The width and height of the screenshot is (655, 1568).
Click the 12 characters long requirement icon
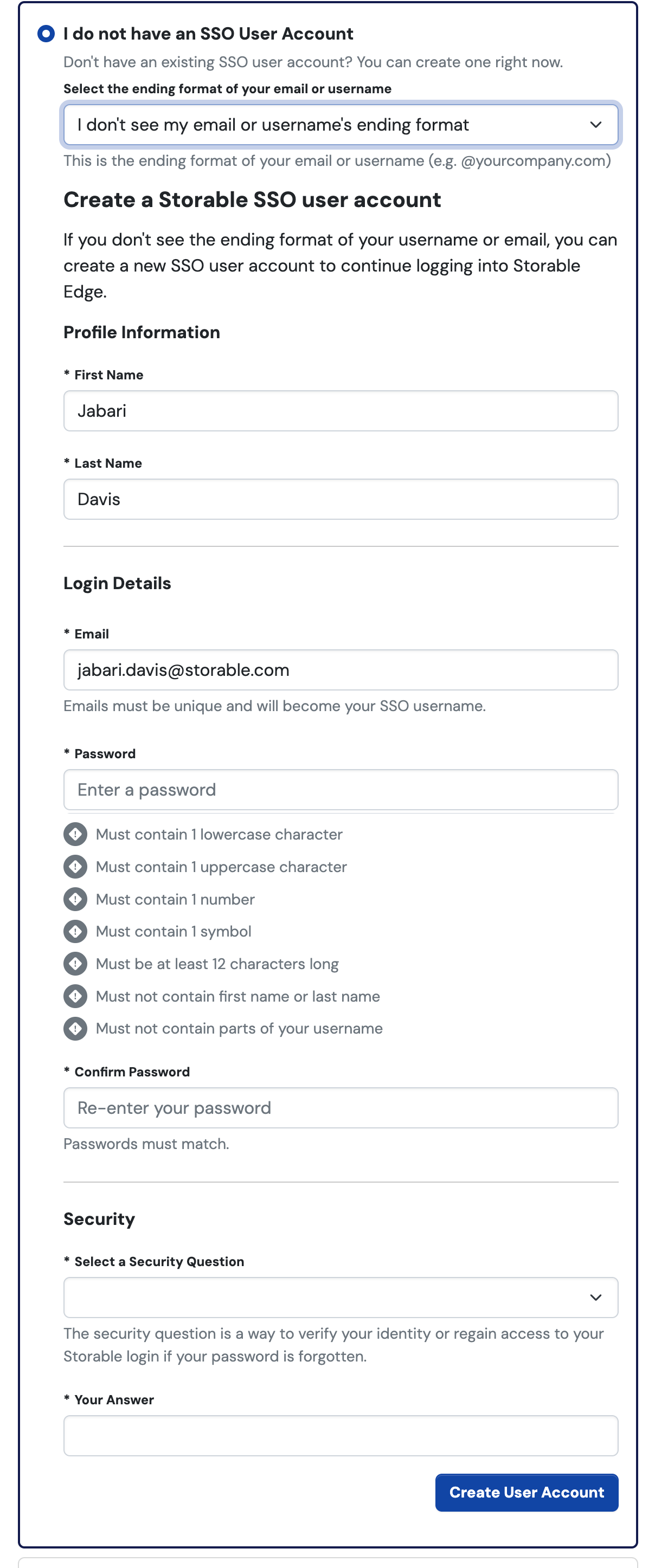(x=75, y=964)
